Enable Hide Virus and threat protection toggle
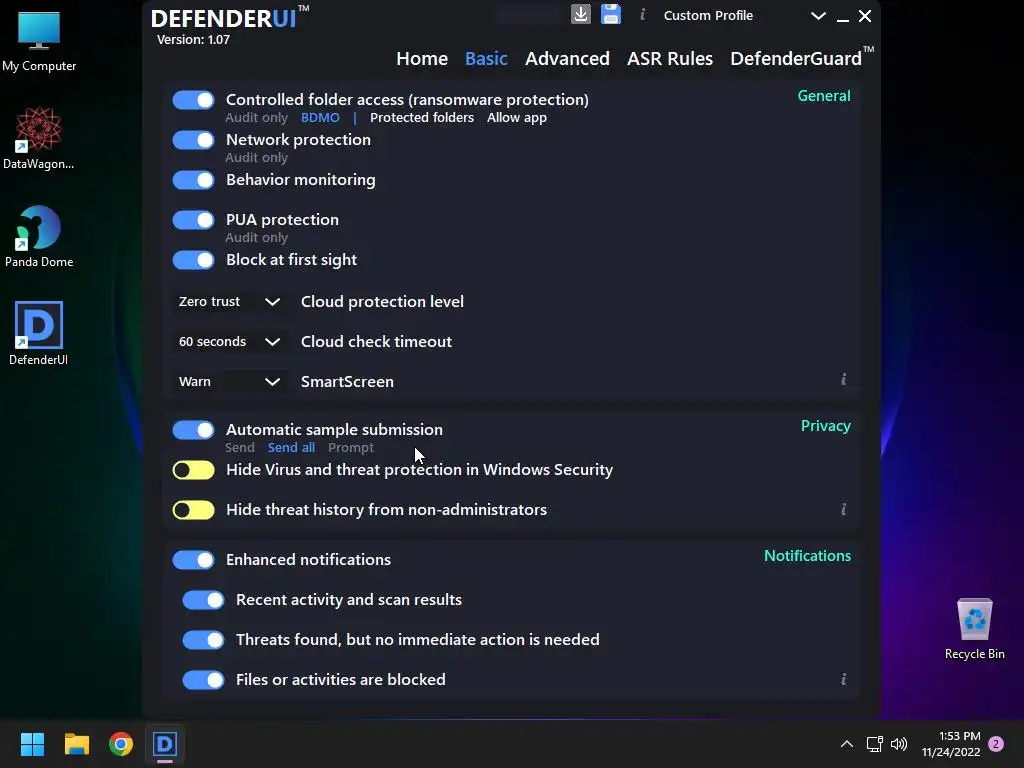This screenshot has width=1024, height=768. point(193,470)
